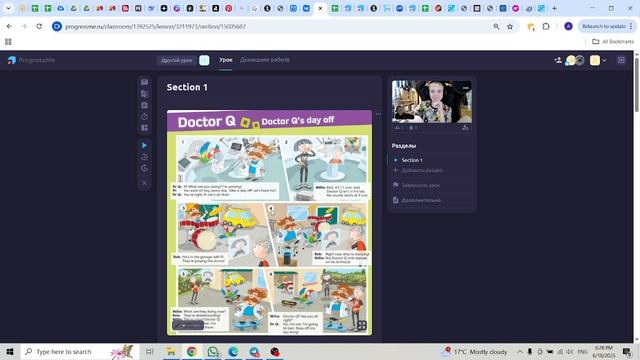
Task: Open the timer icon in left toolbar
Action: 144,117
